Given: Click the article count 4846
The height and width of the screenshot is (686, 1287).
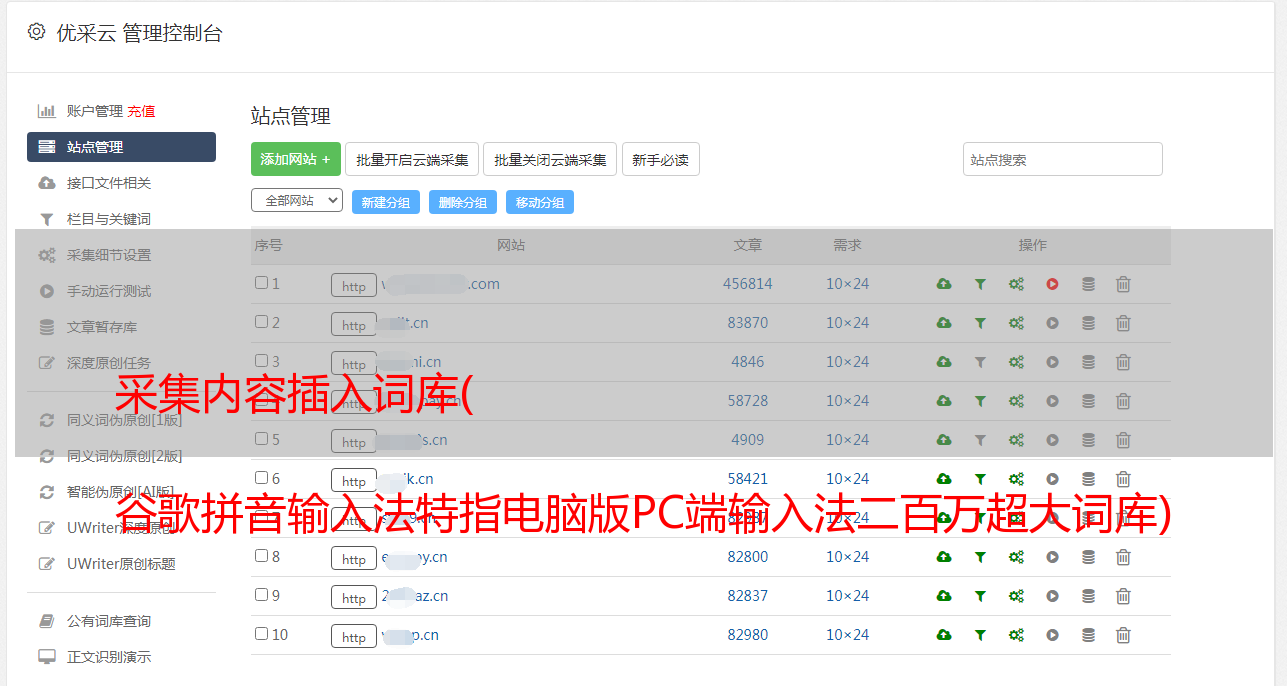Looking at the screenshot, I should click(x=748, y=362).
